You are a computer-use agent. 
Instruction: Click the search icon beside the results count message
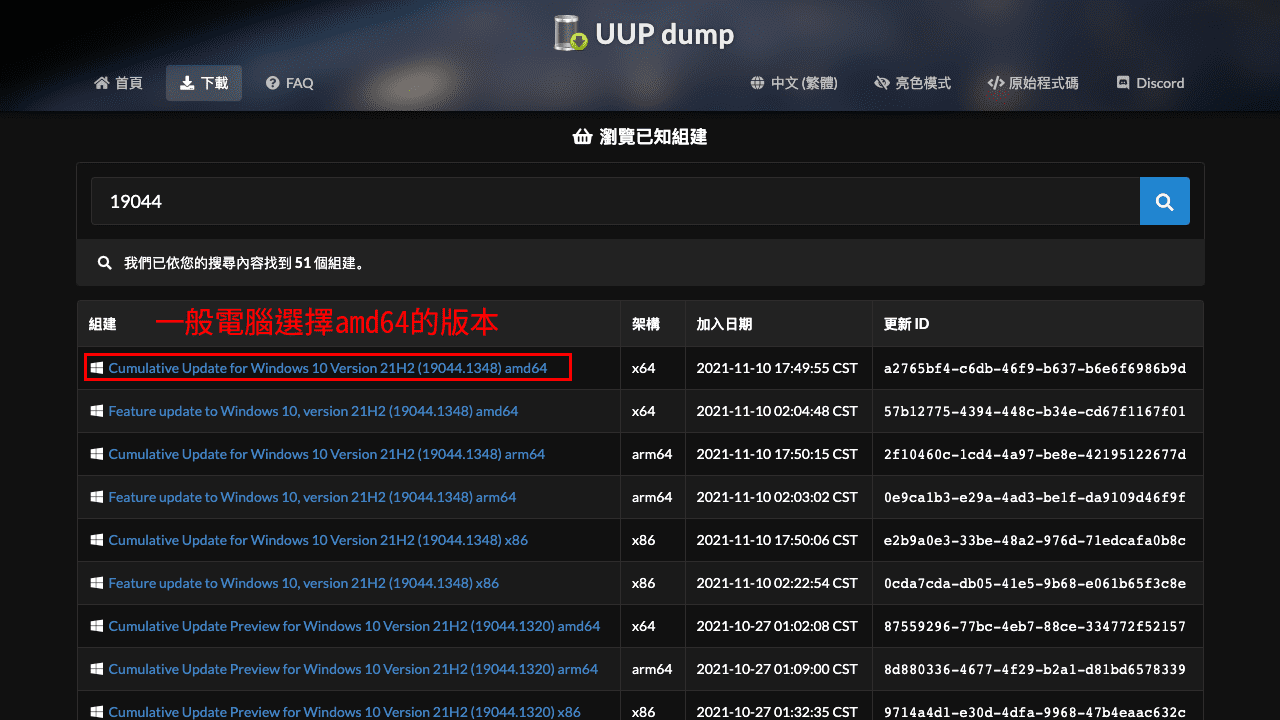click(104, 262)
